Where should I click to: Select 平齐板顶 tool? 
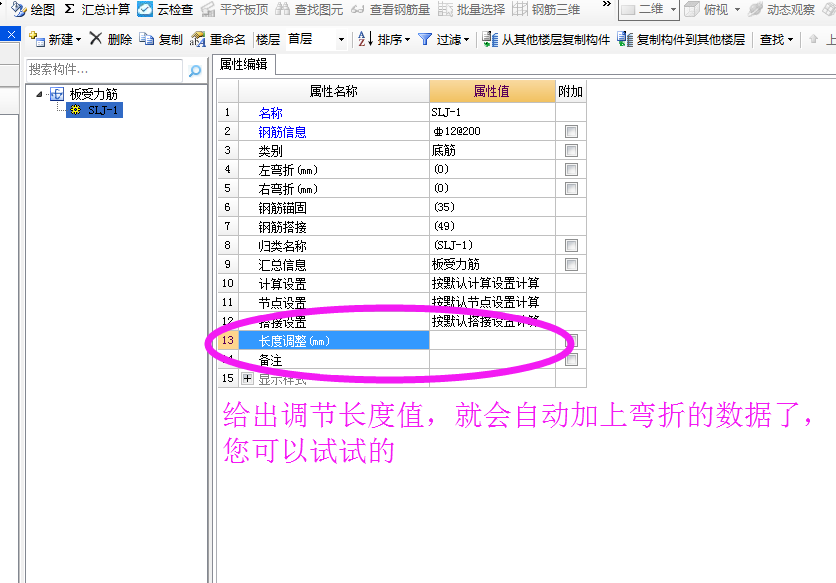tap(234, 9)
